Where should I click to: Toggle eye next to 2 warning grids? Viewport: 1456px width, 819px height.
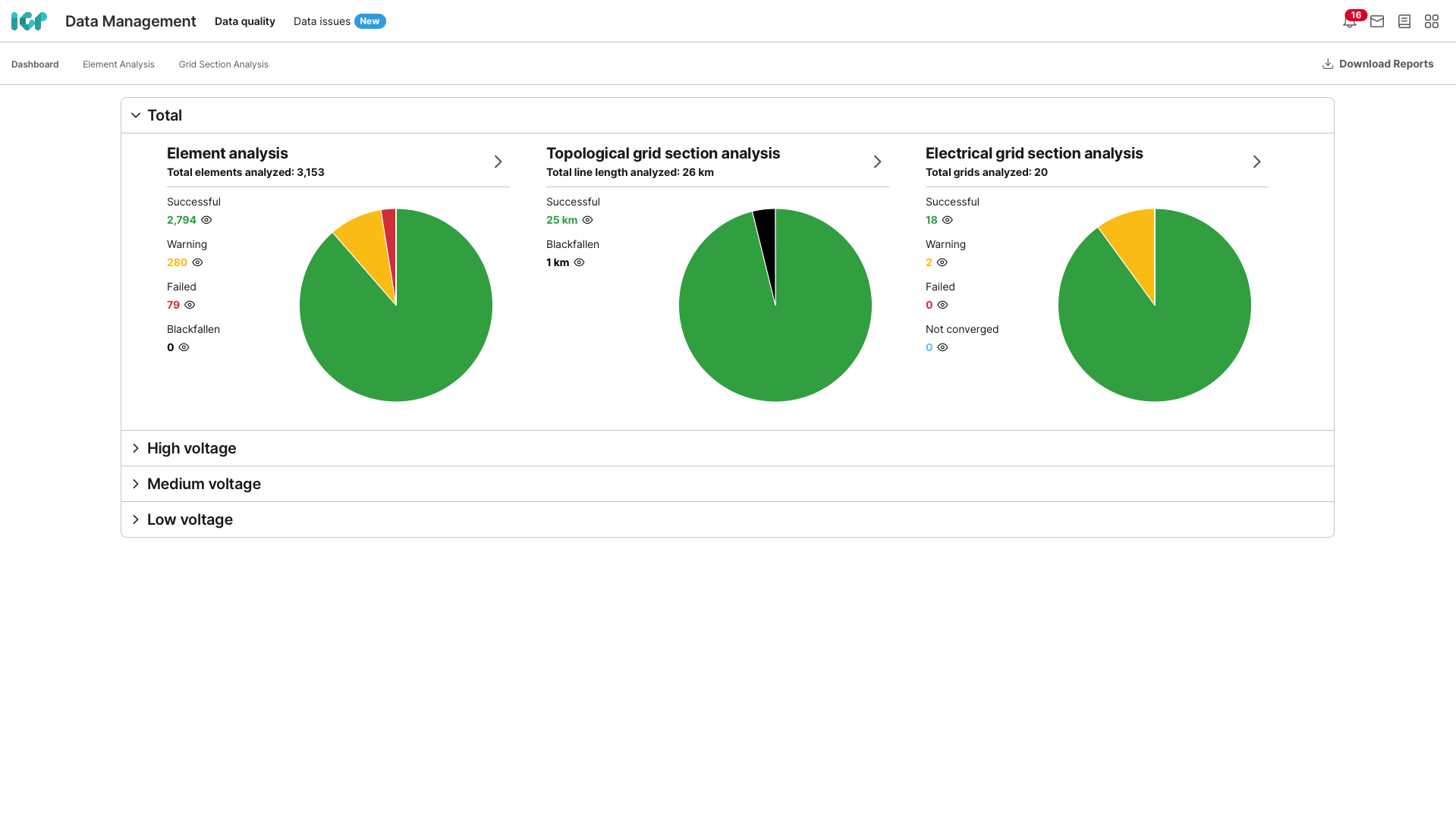coord(942,262)
